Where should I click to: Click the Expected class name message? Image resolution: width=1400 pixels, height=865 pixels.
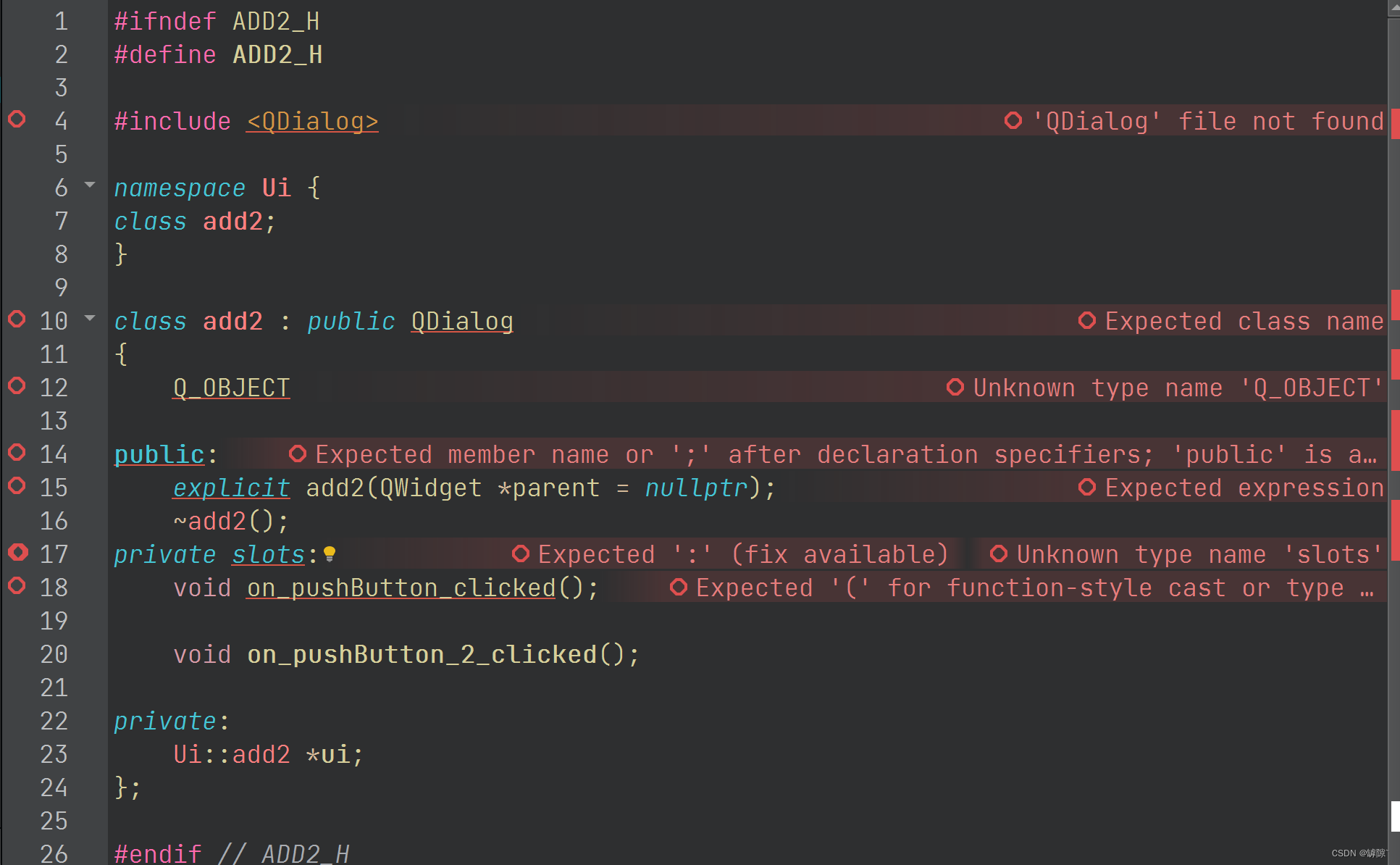[1244, 321]
